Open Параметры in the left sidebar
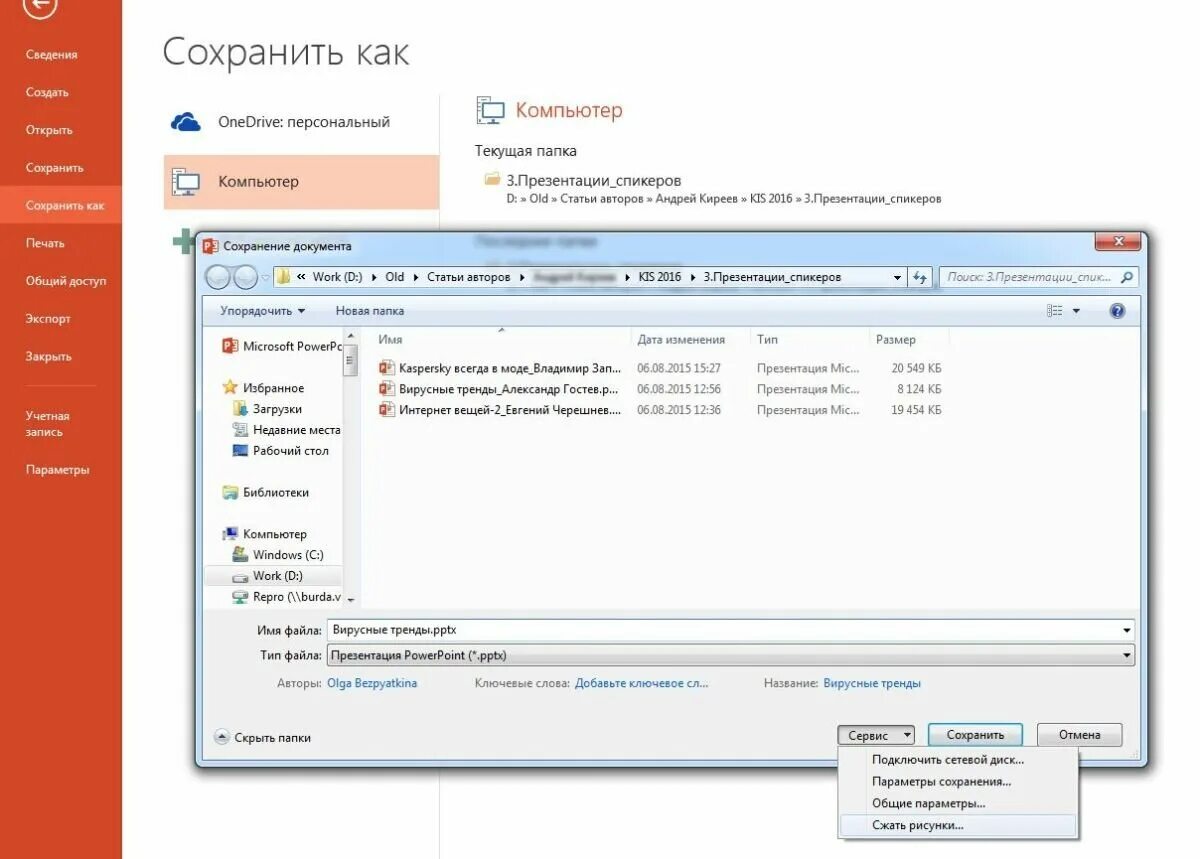 click(x=57, y=469)
